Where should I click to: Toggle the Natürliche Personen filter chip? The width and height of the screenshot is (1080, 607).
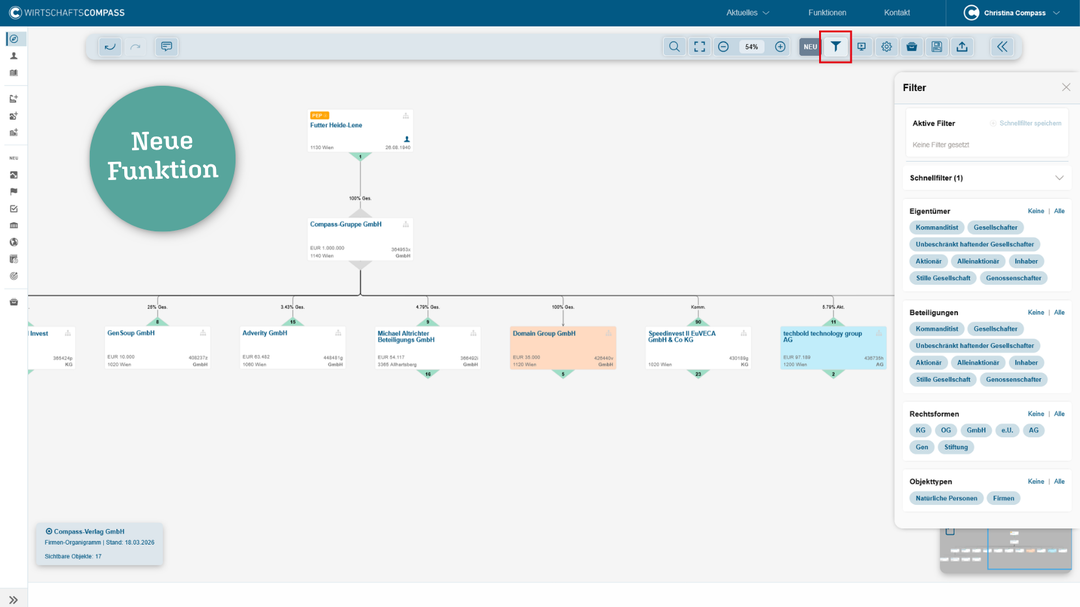click(946, 498)
